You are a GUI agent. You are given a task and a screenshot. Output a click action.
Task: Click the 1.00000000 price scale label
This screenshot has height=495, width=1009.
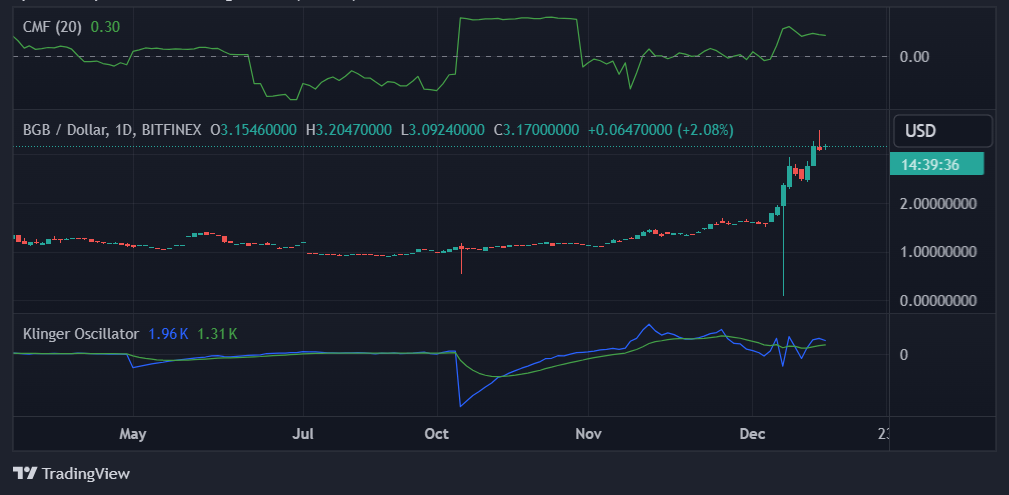click(x=936, y=252)
